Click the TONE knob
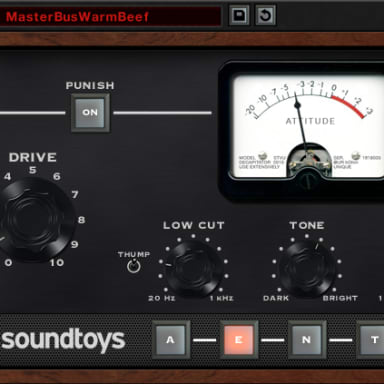The image size is (384, 384). pyautogui.click(x=307, y=268)
